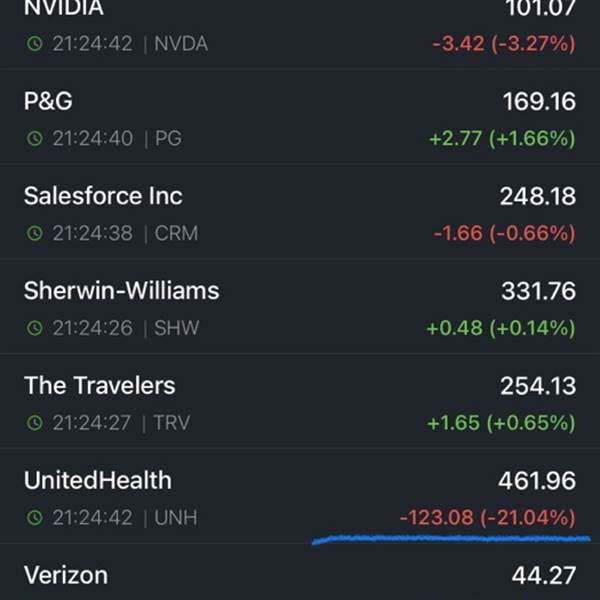Tap the clock icon next to CRM

pos(35,233)
